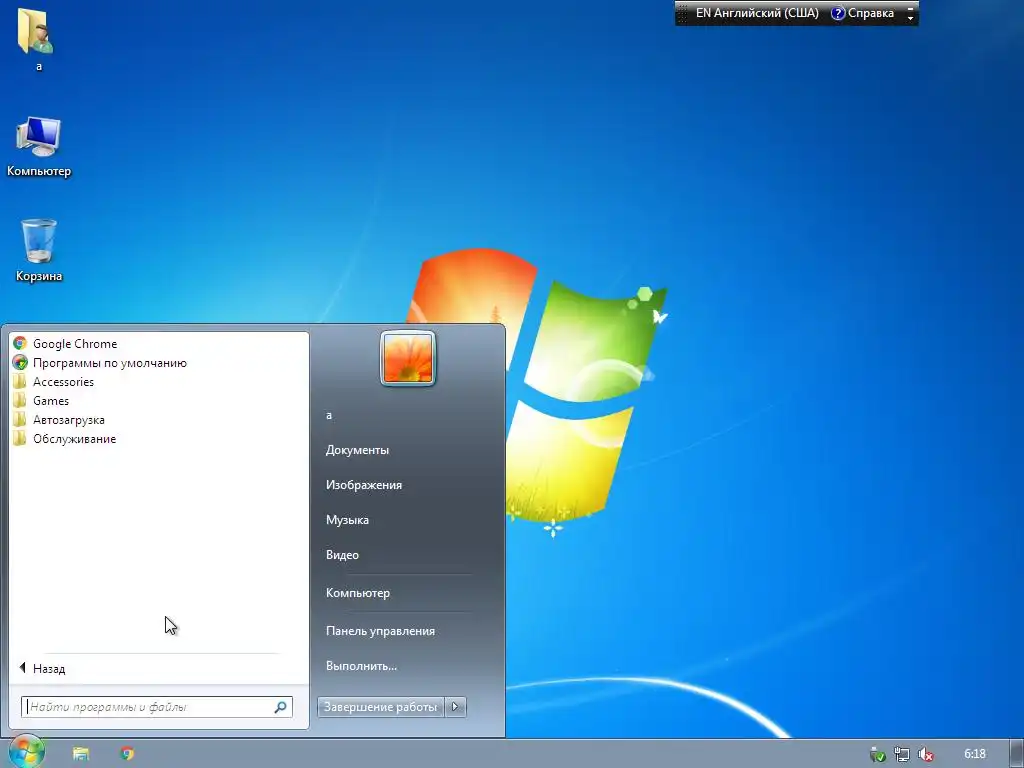Click the Start orb on the taskbar

tap(26, 752)
